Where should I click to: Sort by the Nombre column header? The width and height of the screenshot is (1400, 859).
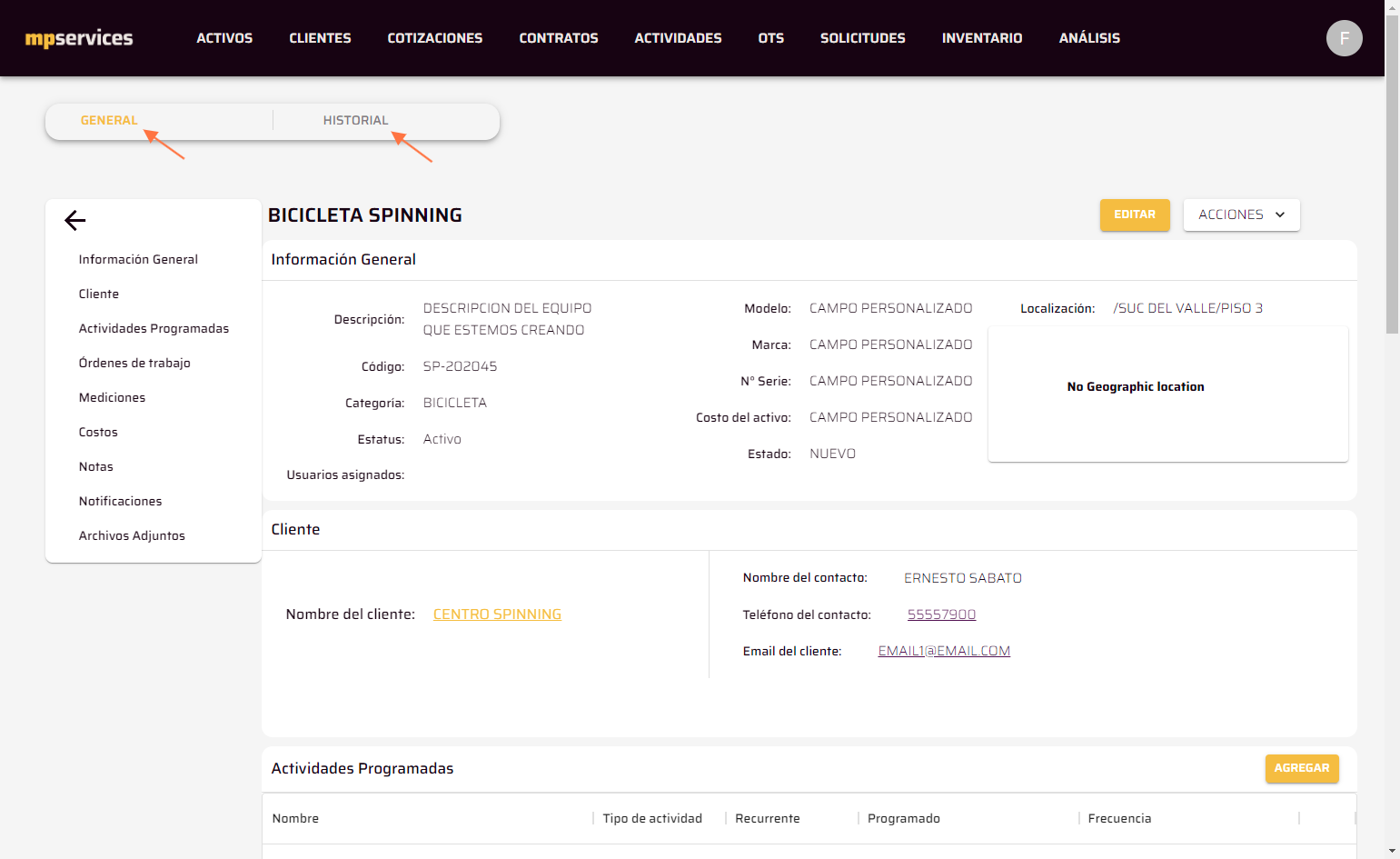[x=295, y=818]
